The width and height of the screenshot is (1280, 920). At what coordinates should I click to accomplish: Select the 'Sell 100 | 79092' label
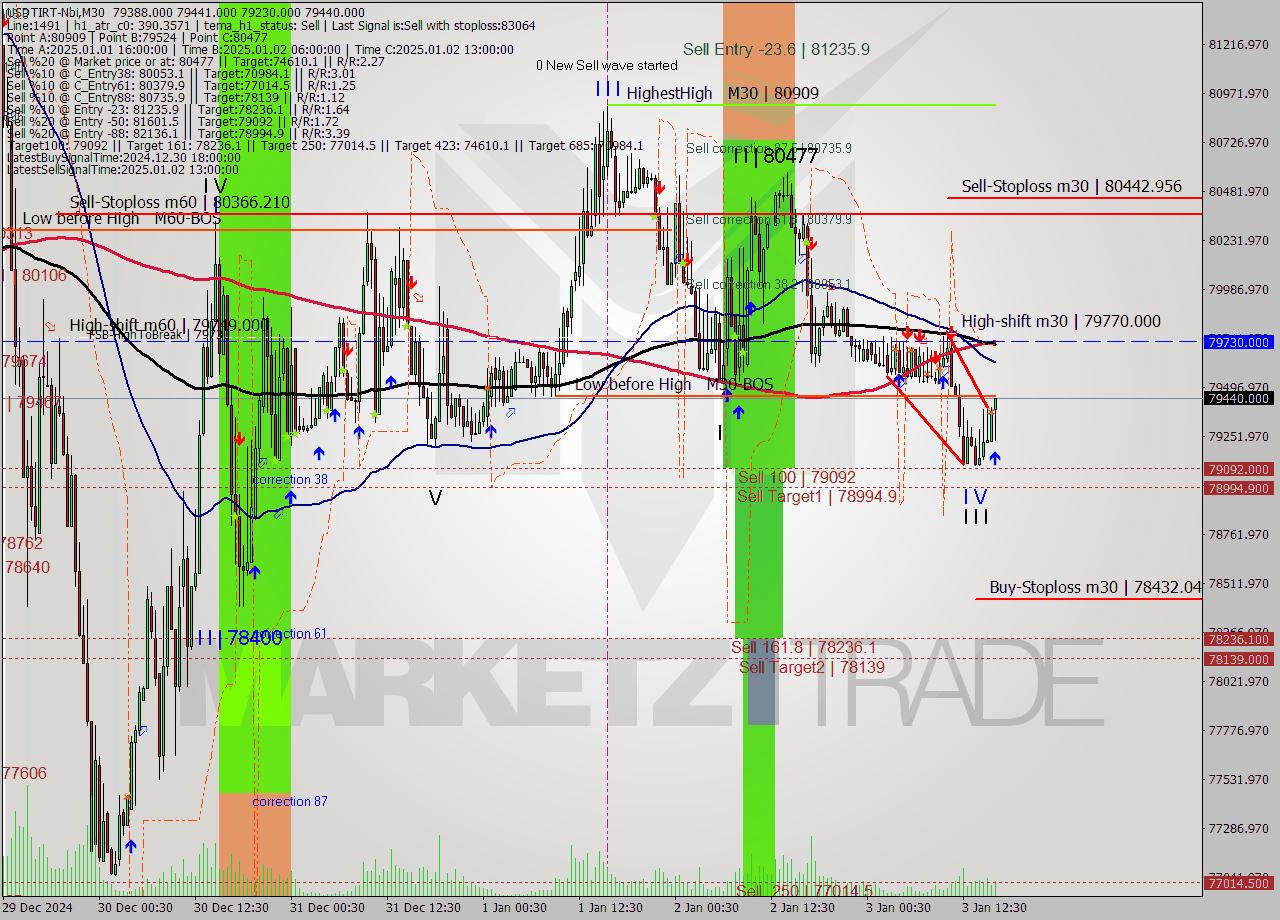[x=796, y=478]
